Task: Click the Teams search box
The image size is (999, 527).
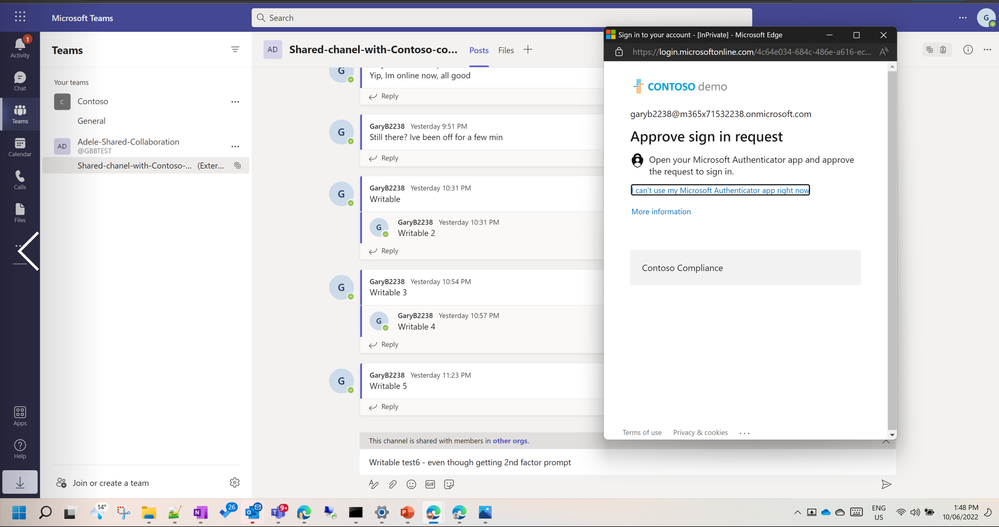Action: pos(501,18)
